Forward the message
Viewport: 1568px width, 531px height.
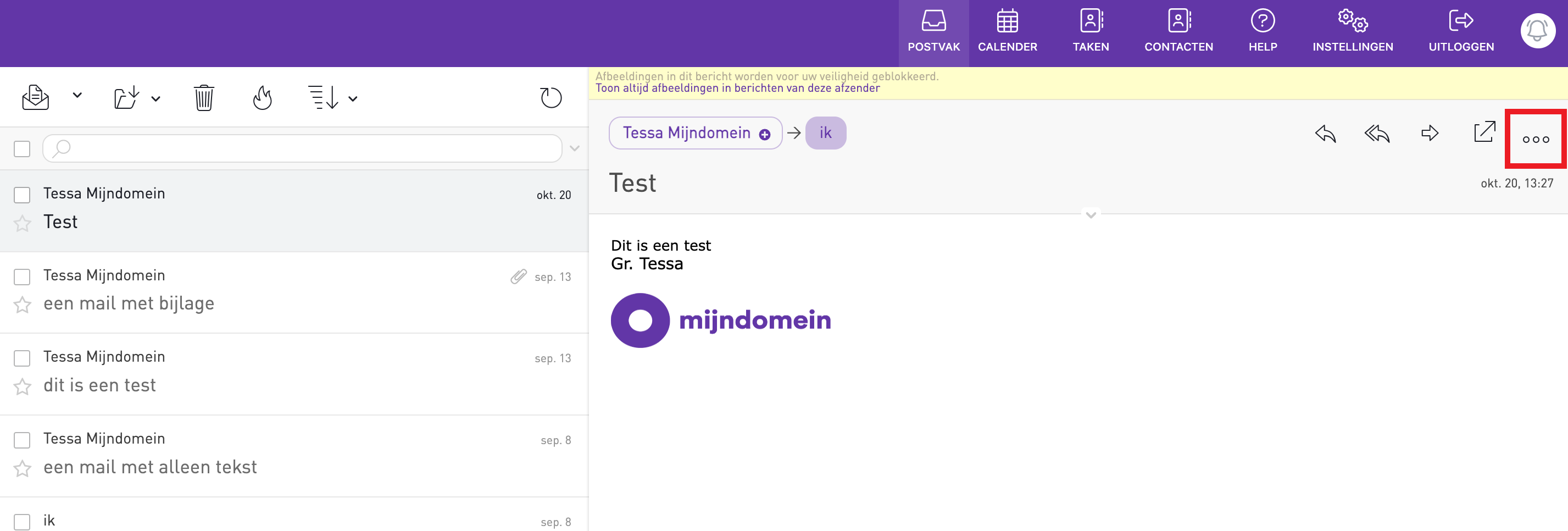[1430, 133]
